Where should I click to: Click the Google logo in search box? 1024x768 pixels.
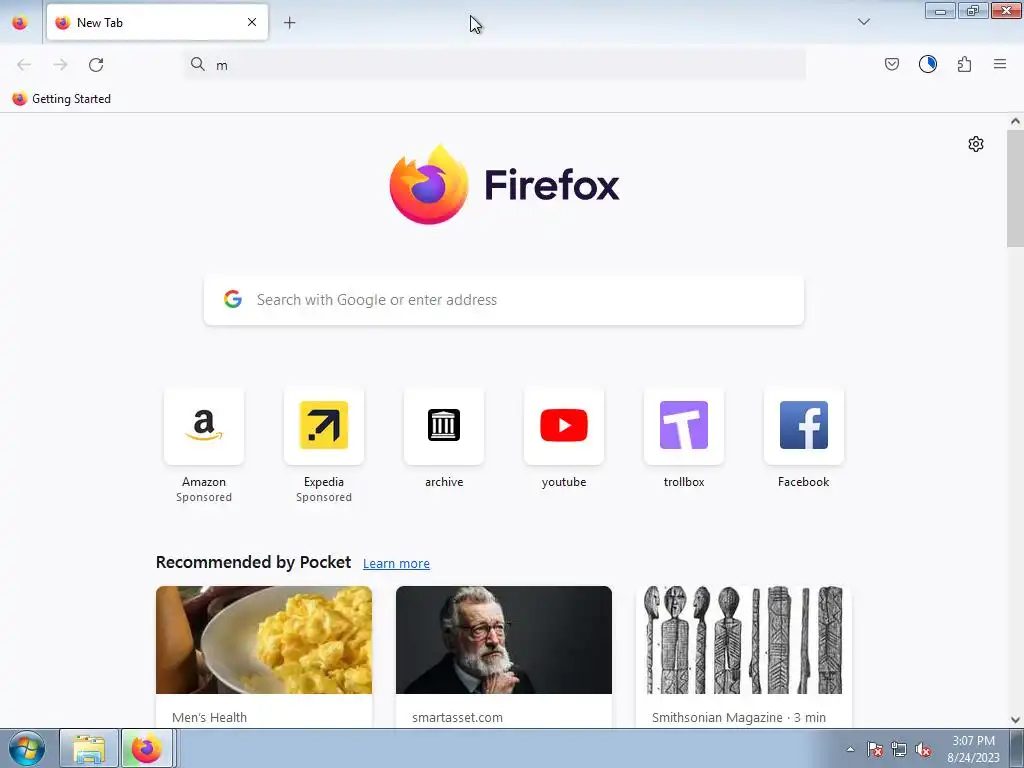coord(232,299)
